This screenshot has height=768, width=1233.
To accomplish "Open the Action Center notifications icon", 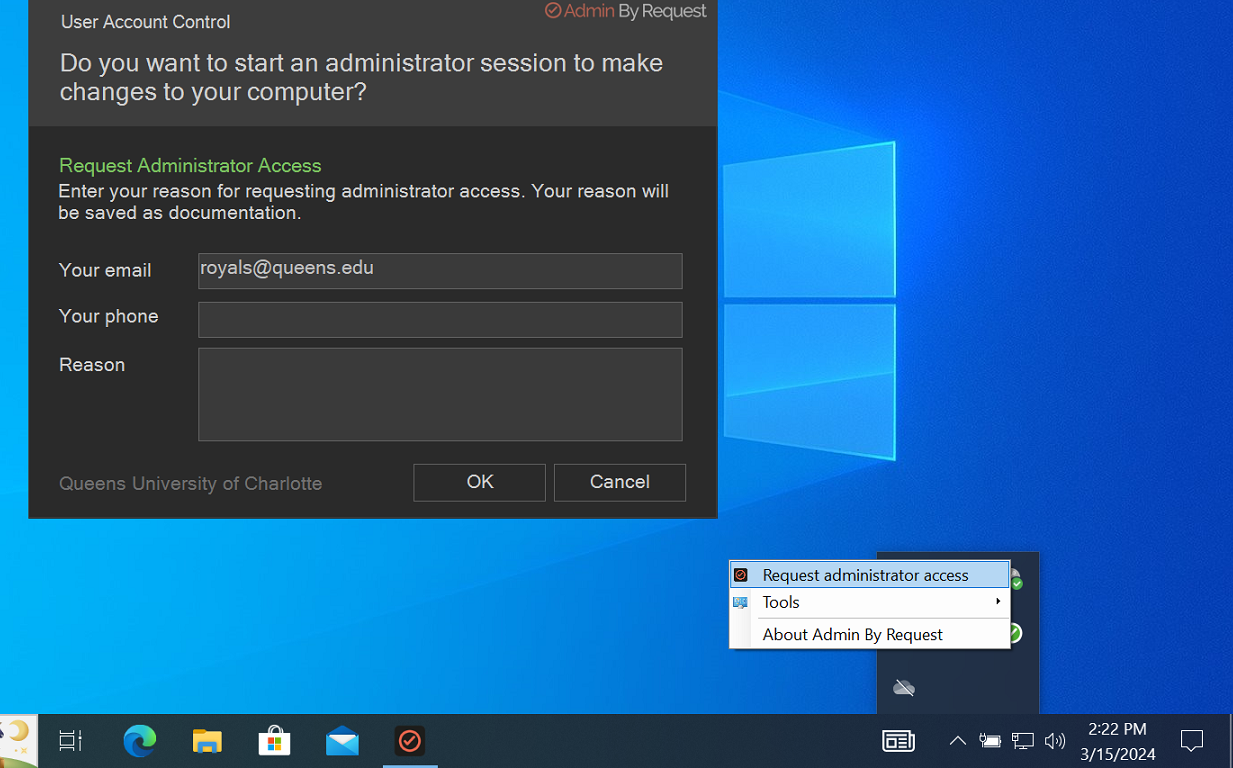I will click(x=1191, y=741).
